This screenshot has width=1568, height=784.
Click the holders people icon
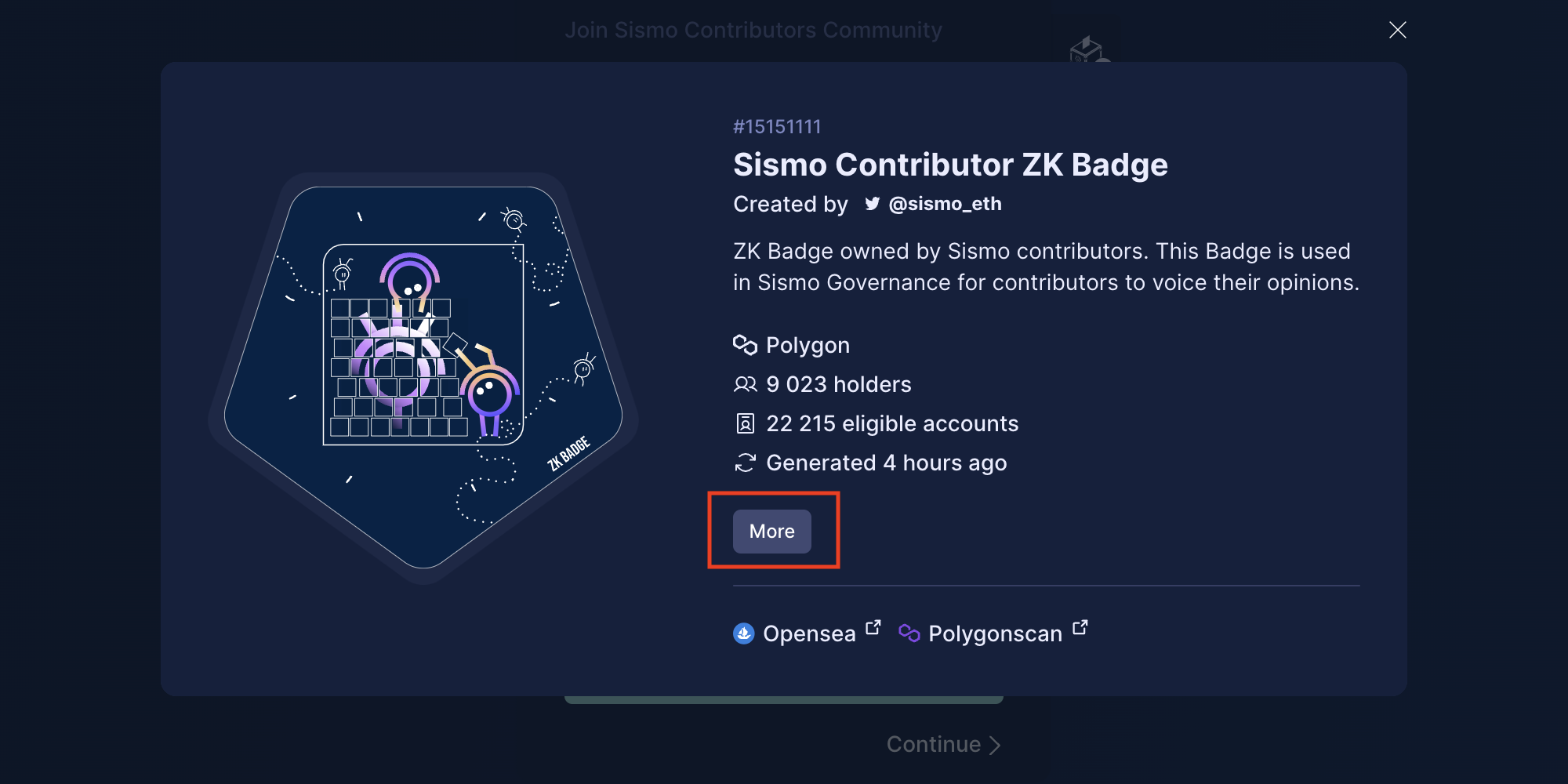click(745, 384)
